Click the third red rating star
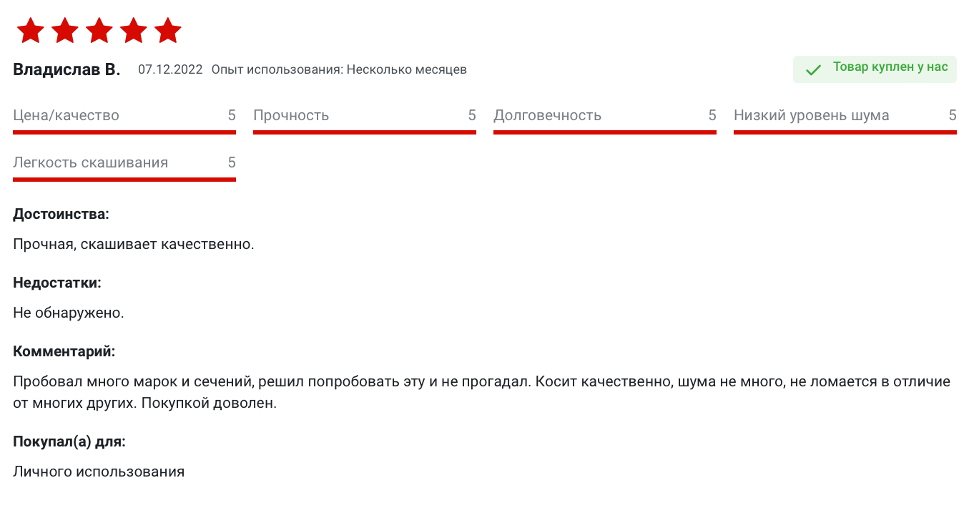Screen dimensions: 974x508 coord(99,31)
